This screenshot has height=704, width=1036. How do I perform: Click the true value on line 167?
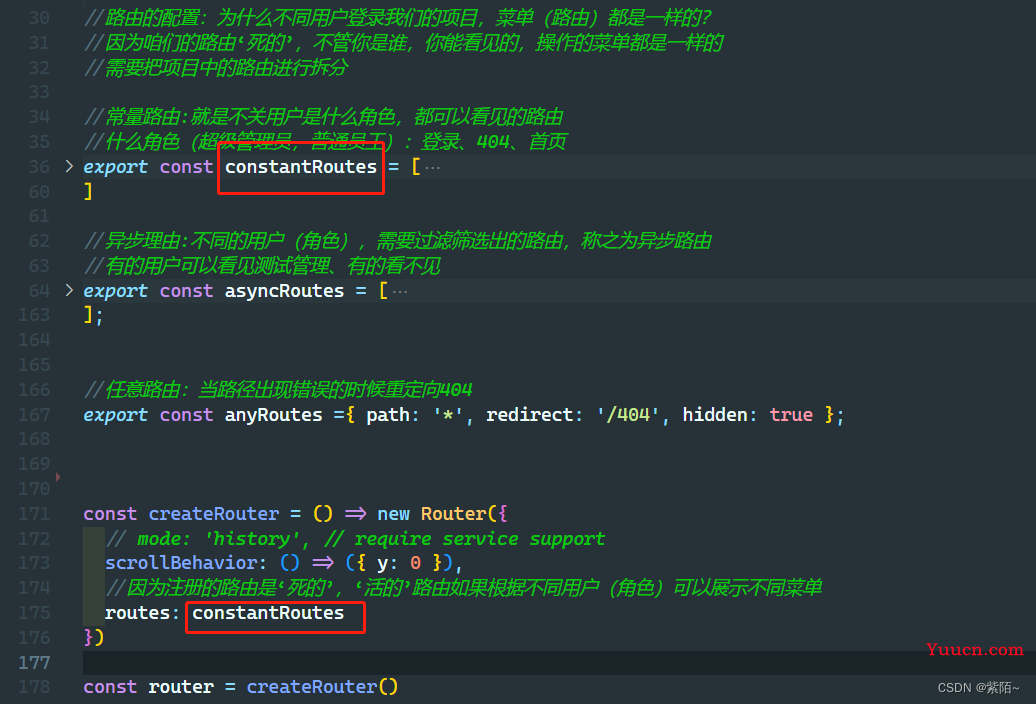pos(791,415)
